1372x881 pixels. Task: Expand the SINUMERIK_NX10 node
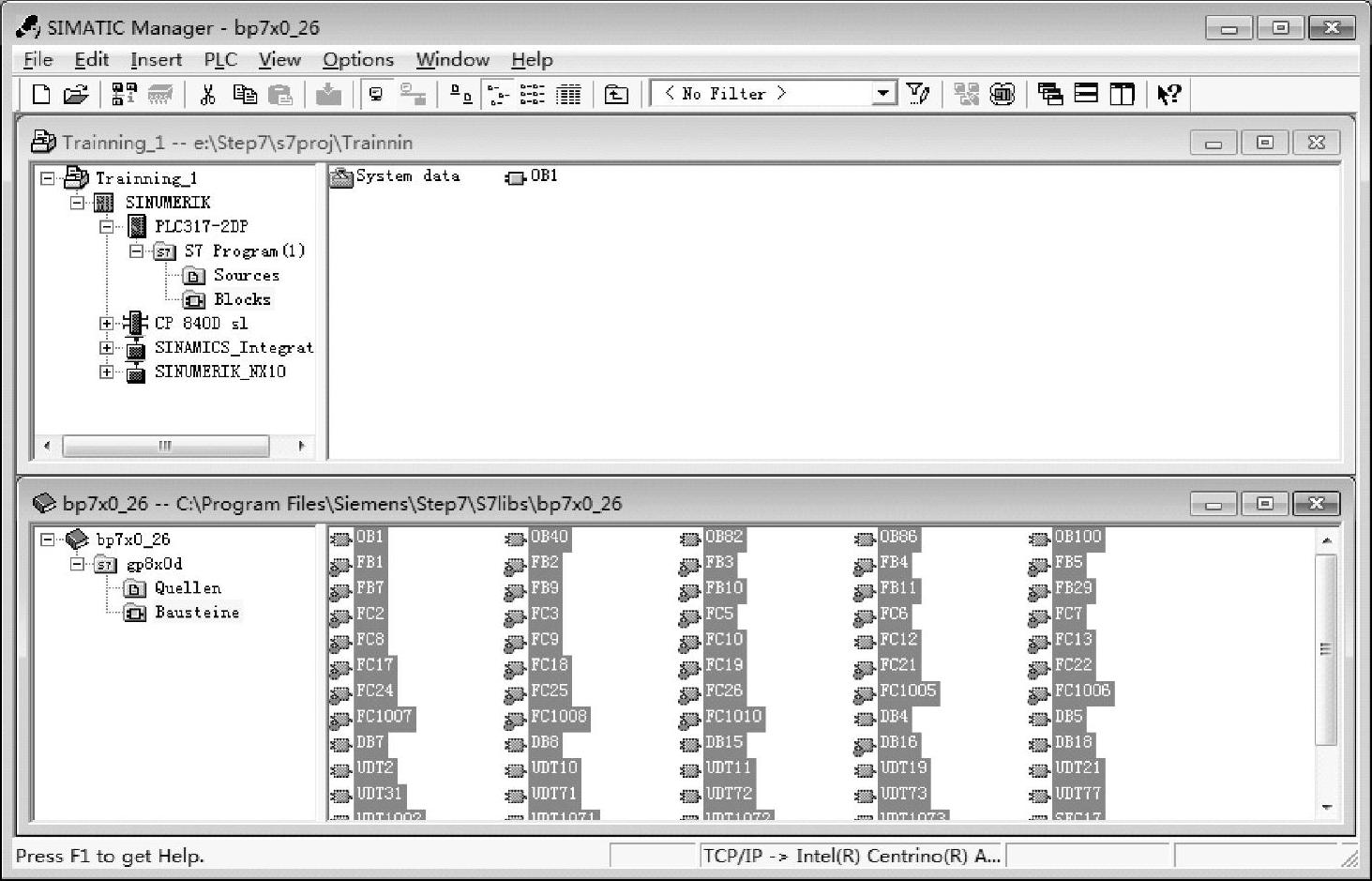tap(107, 372)
